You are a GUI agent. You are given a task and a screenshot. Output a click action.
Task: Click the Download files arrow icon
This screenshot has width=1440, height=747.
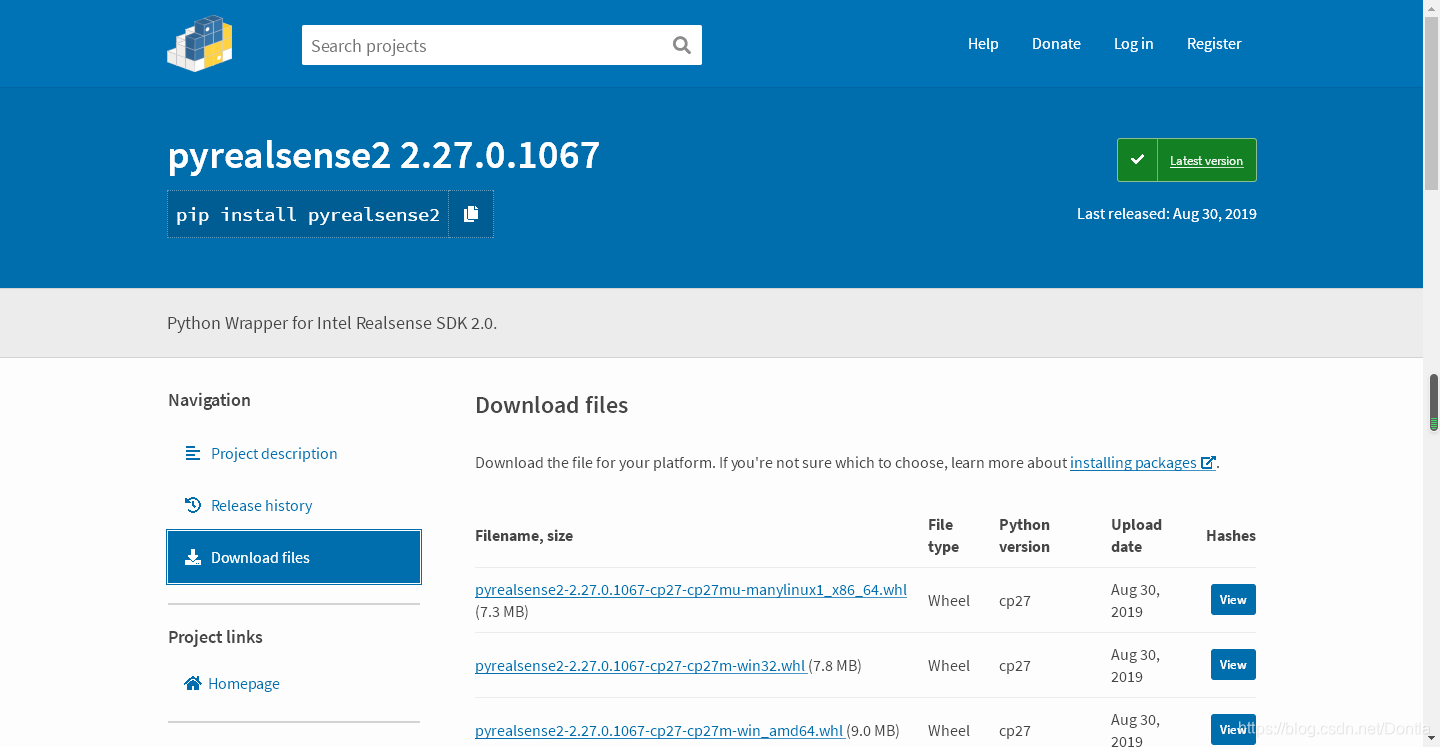pyautogui.click(x=193, y=557)
